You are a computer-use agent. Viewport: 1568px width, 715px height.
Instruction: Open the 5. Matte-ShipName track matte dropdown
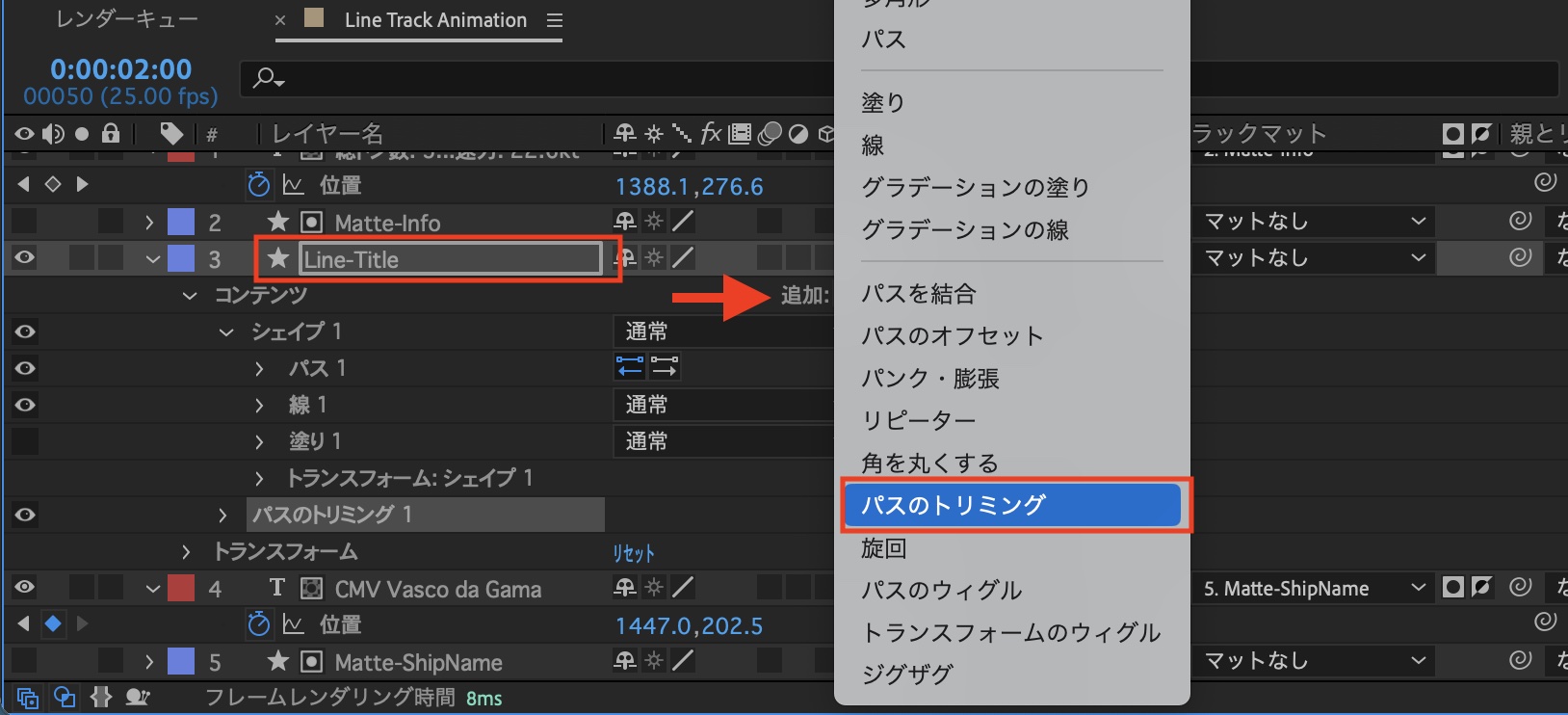click(x=1314, y=588)
